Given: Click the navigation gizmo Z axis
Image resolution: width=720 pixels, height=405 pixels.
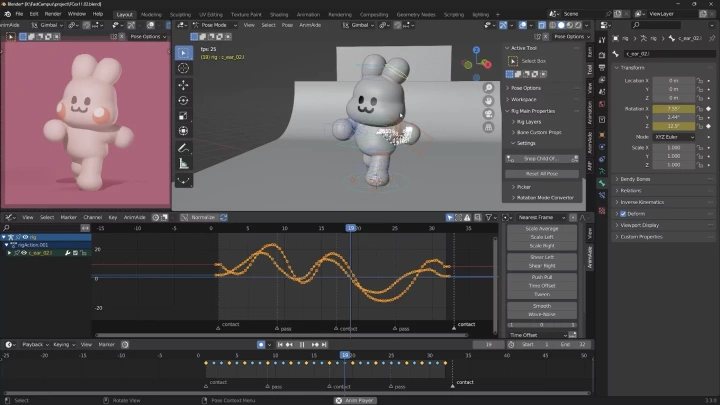Looking at the screenshot, I should tap(476, 50).
